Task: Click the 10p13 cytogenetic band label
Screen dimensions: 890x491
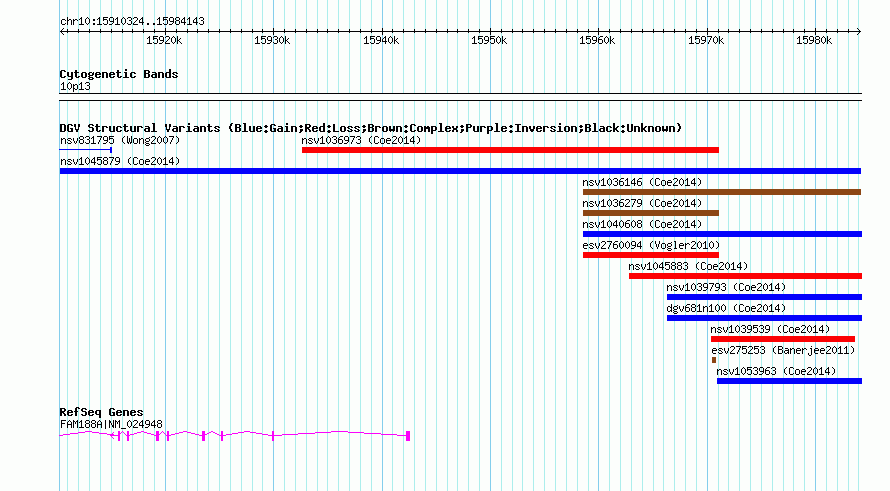Action: point(75,86)
